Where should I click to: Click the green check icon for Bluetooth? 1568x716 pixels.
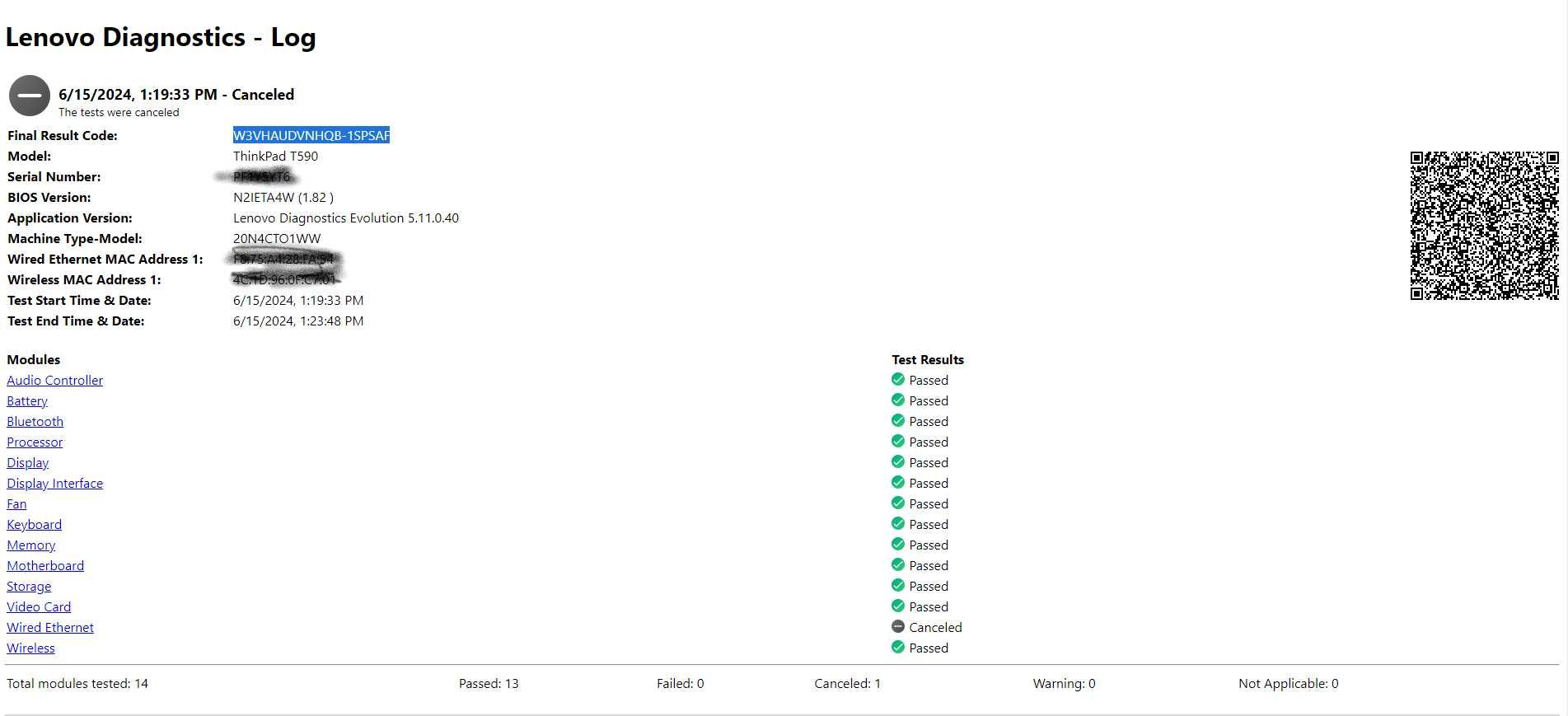(x=898, y=420)
